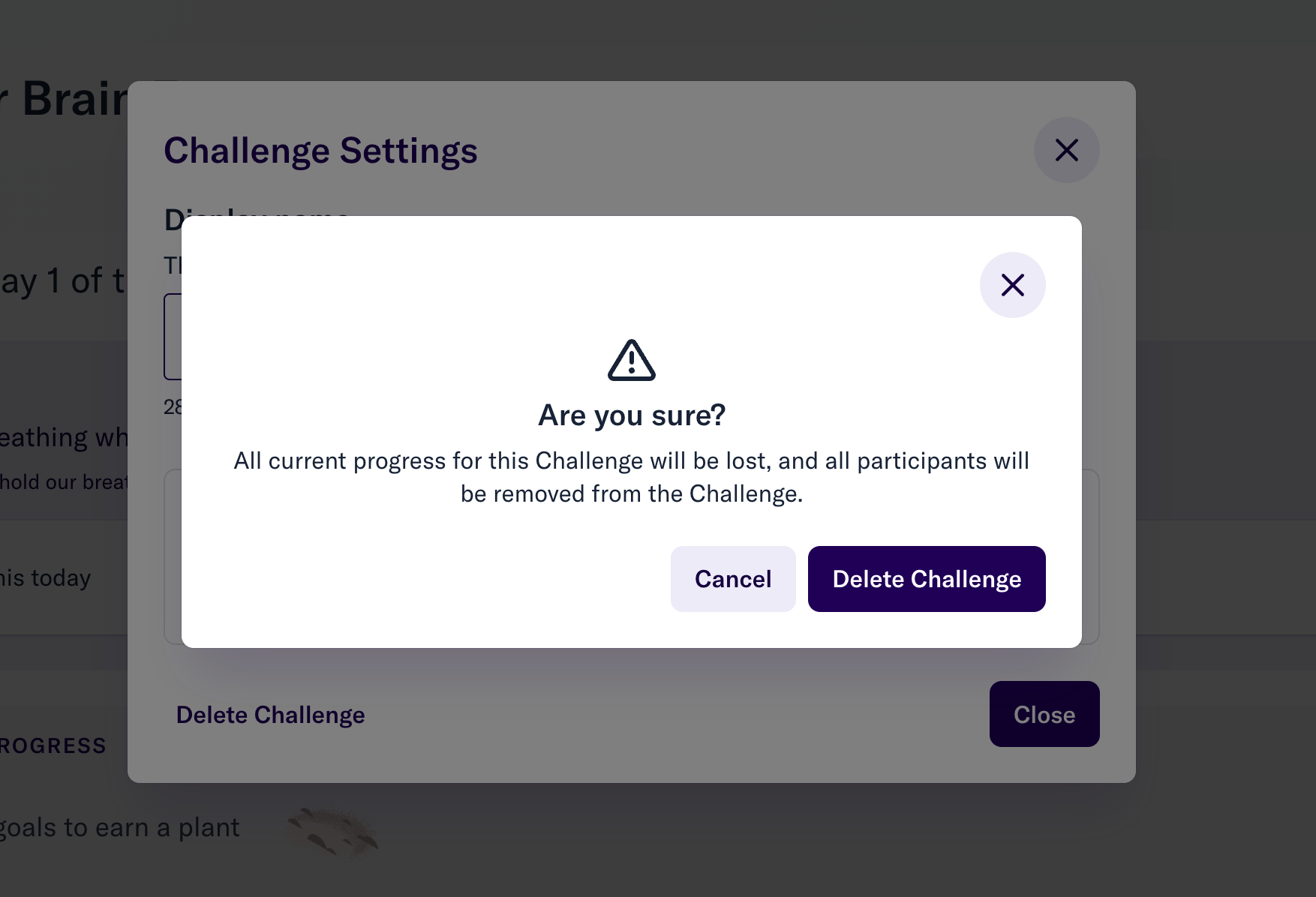Click the 'goals to earn a plant' text

point(120,828)
